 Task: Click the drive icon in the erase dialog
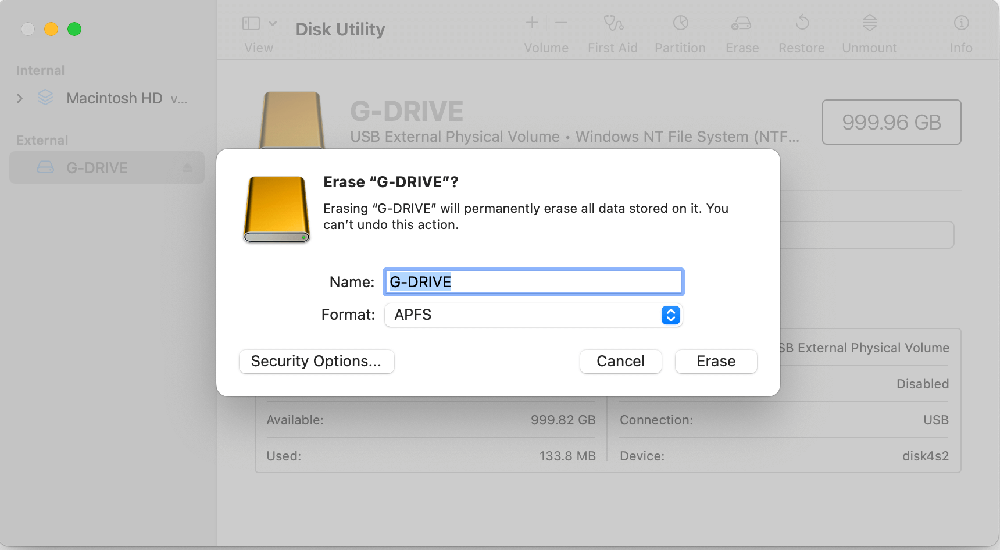pyautogui.click(x=276, y=209)
